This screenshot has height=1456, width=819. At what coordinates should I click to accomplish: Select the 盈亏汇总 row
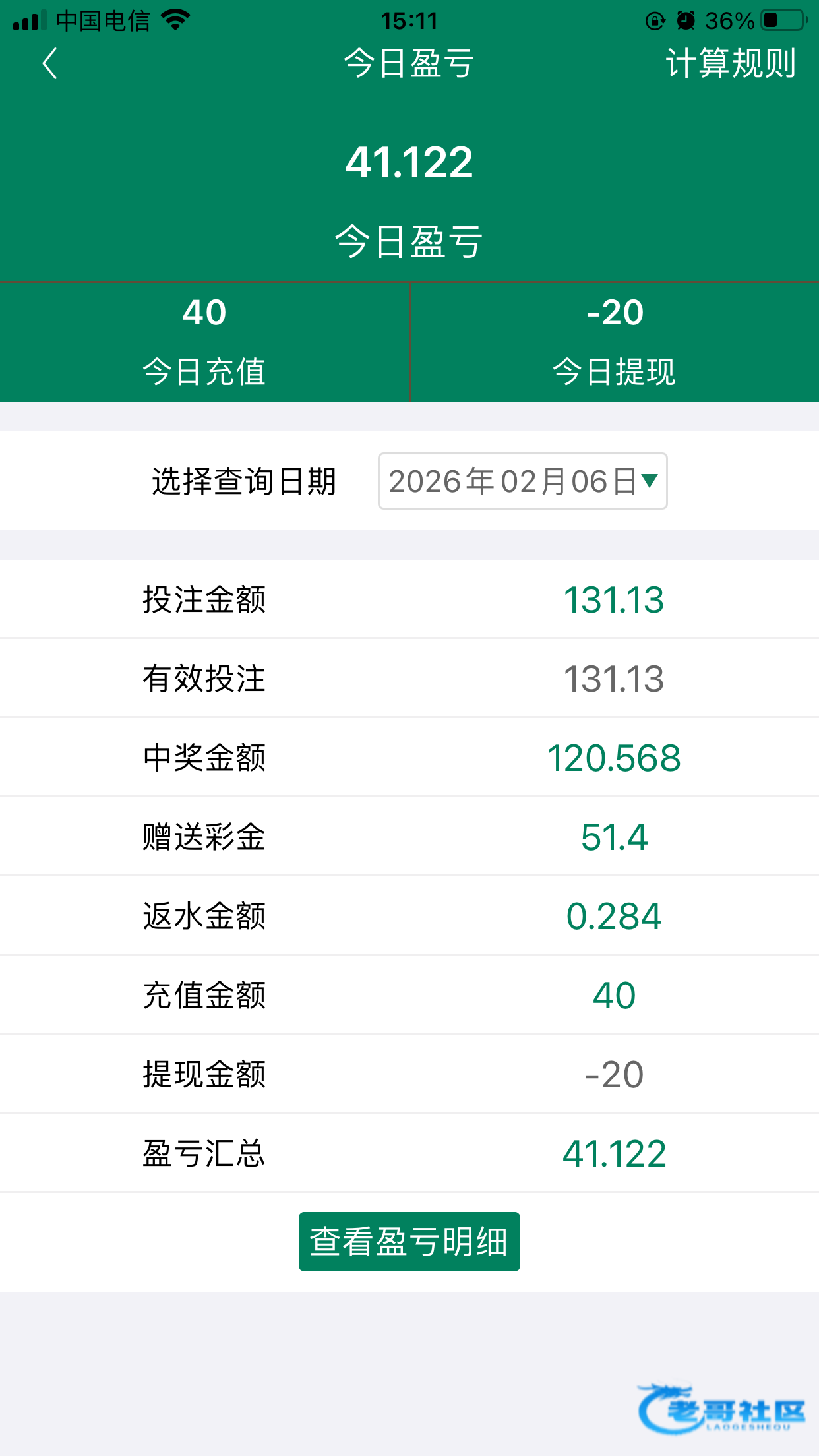click(409, 1153)
